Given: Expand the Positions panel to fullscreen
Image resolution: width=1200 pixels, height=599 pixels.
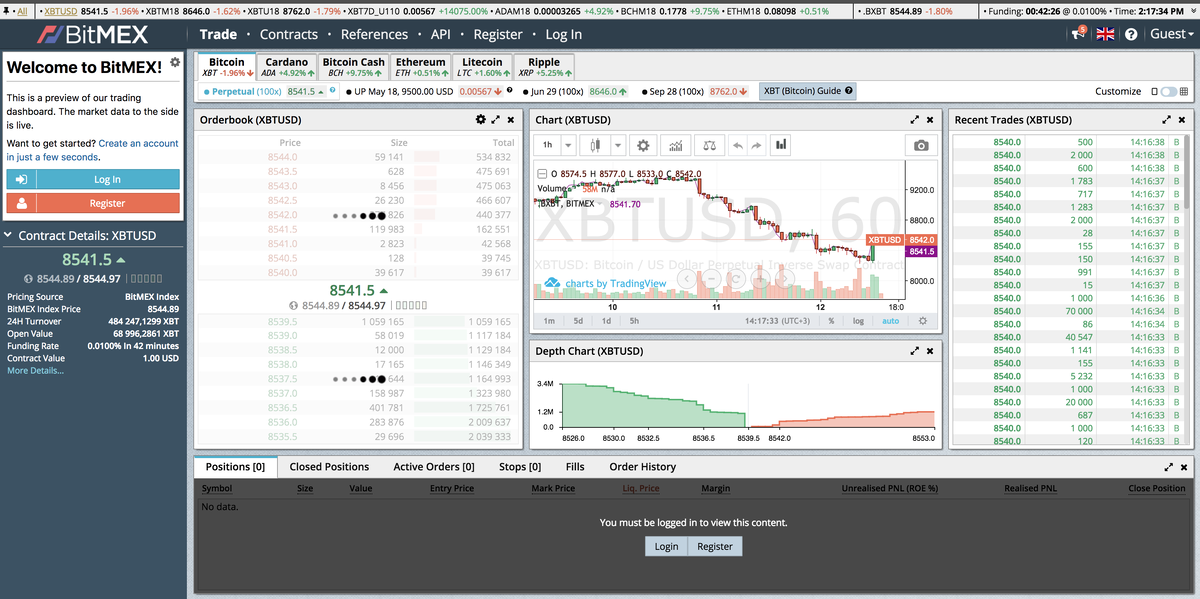Looking at the screenshot, I should tap(1169, 466).
